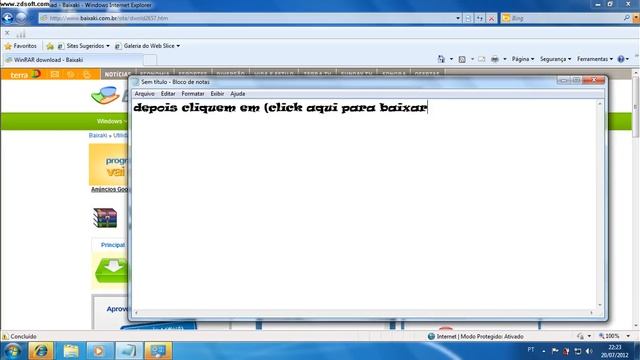Click the blue Help icon in command bar

tap(621, 59)
